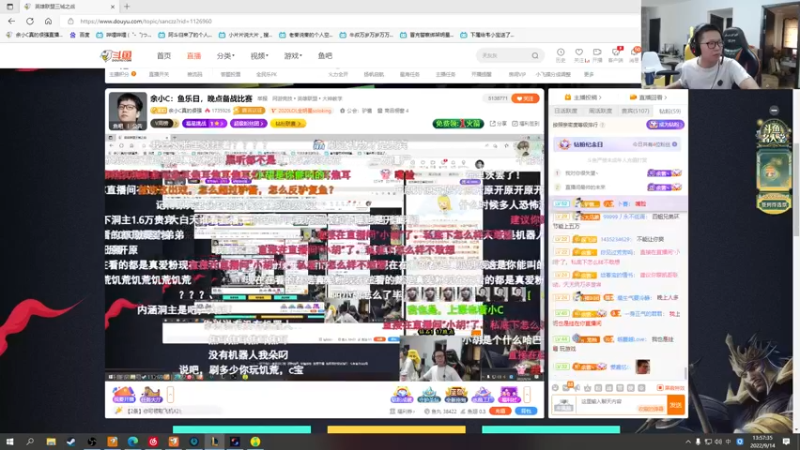The height and width of the screenshot is (450, 800).
Task: Open the 百度 bookmark
Action: 80,35
